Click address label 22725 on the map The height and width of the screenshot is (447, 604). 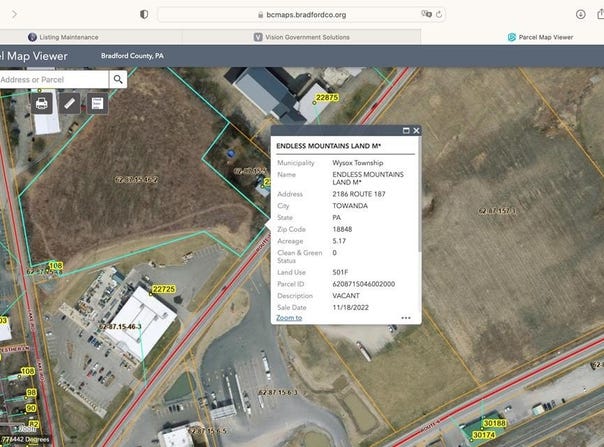click(x=164, y=289)
